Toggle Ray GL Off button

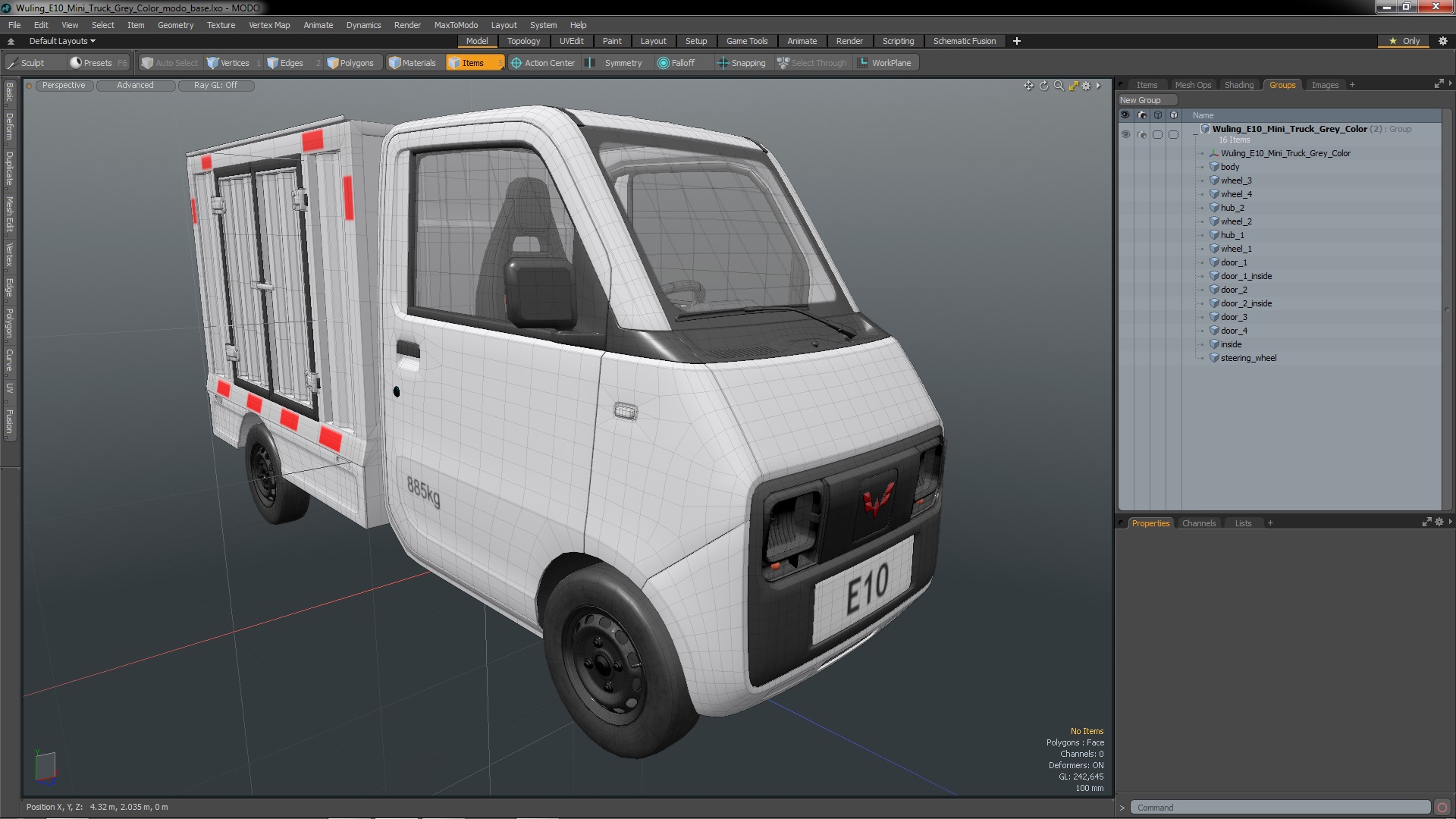(x=215, y=86)
